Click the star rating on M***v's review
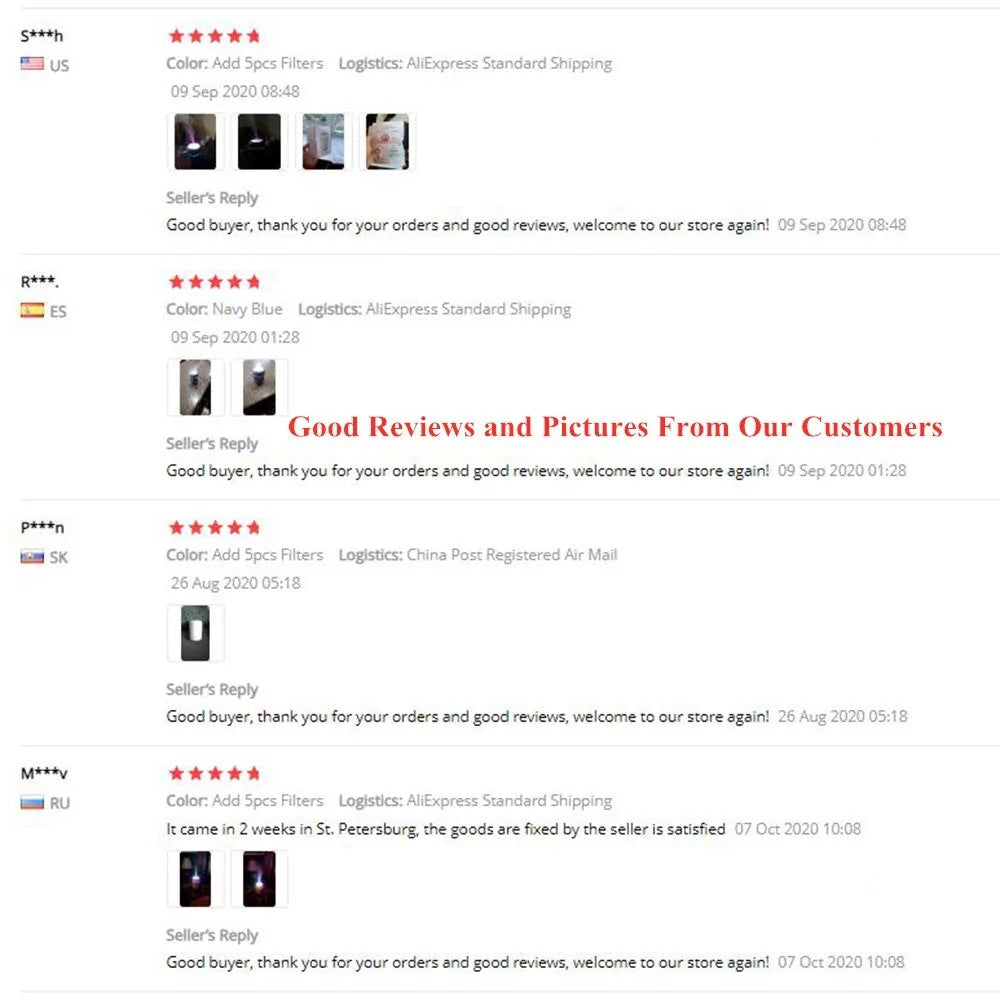The height and width of the screenshot is (1000, 1000). [214, 773]
